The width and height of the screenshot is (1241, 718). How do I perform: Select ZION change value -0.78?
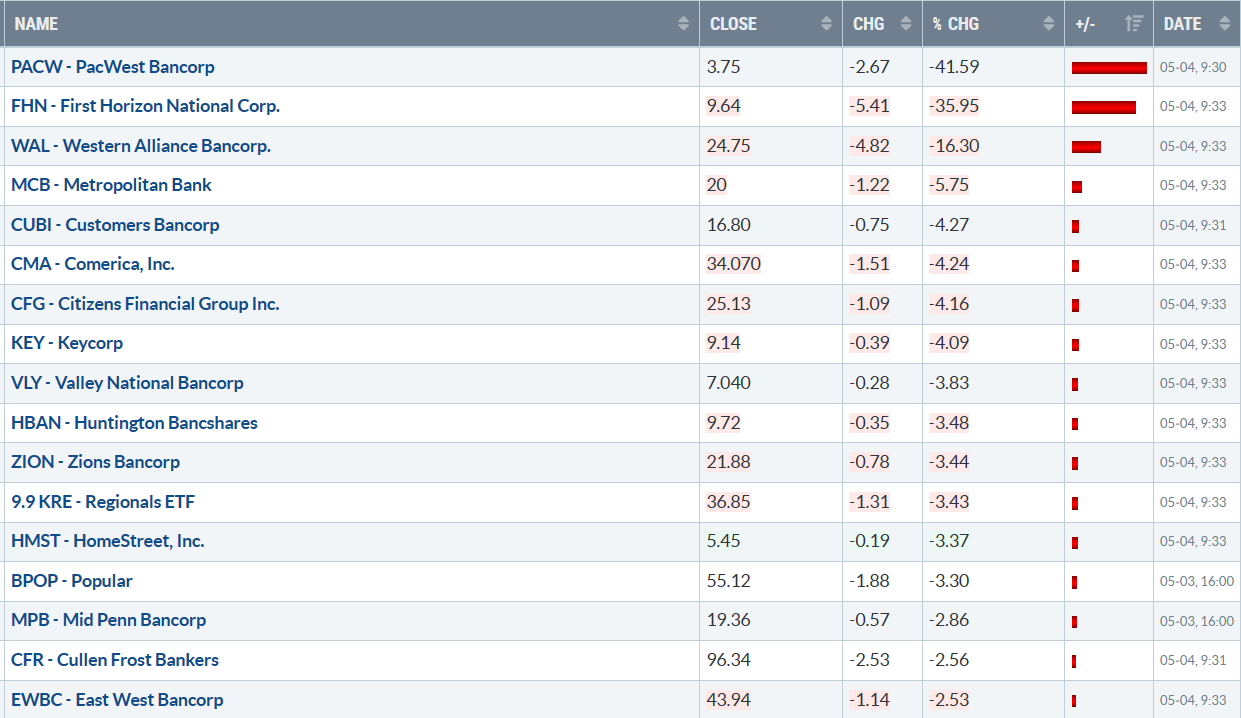point(869,462)
